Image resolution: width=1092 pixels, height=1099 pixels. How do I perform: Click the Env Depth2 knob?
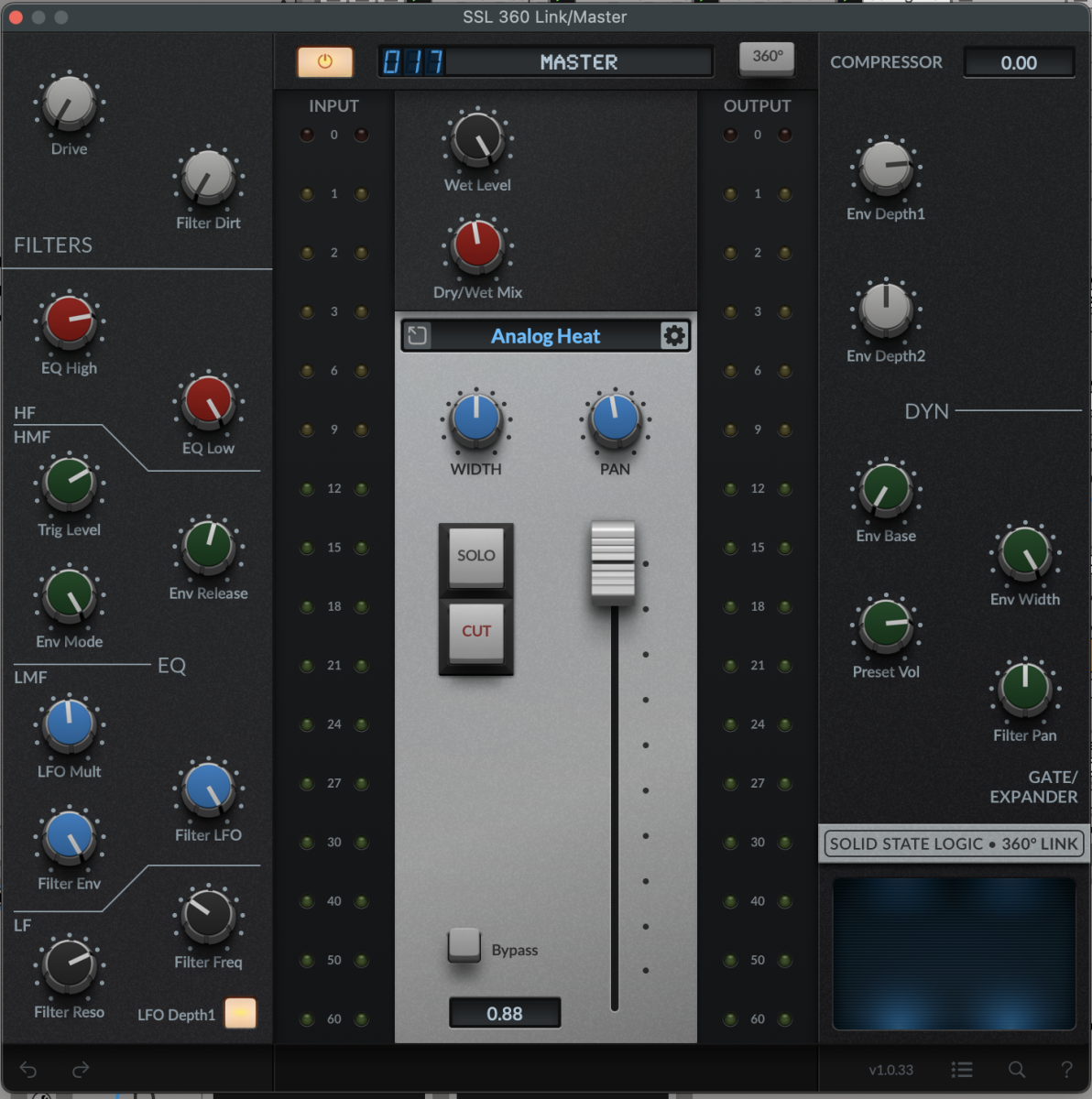point(886,310)
